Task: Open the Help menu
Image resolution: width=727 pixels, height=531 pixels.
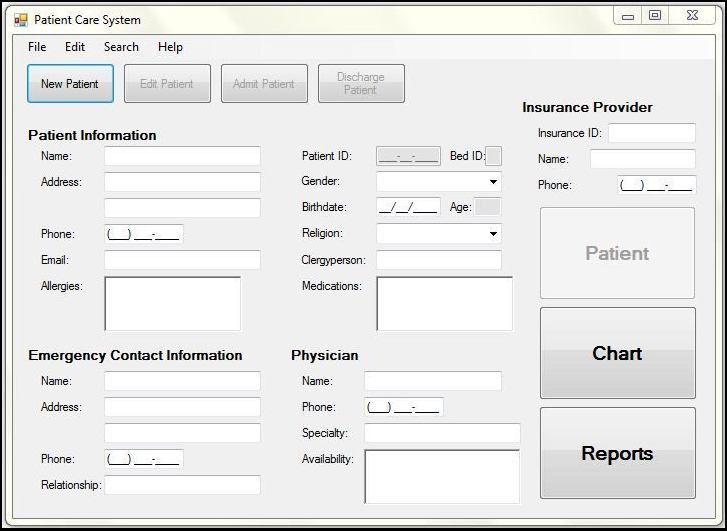Action: 170,47
